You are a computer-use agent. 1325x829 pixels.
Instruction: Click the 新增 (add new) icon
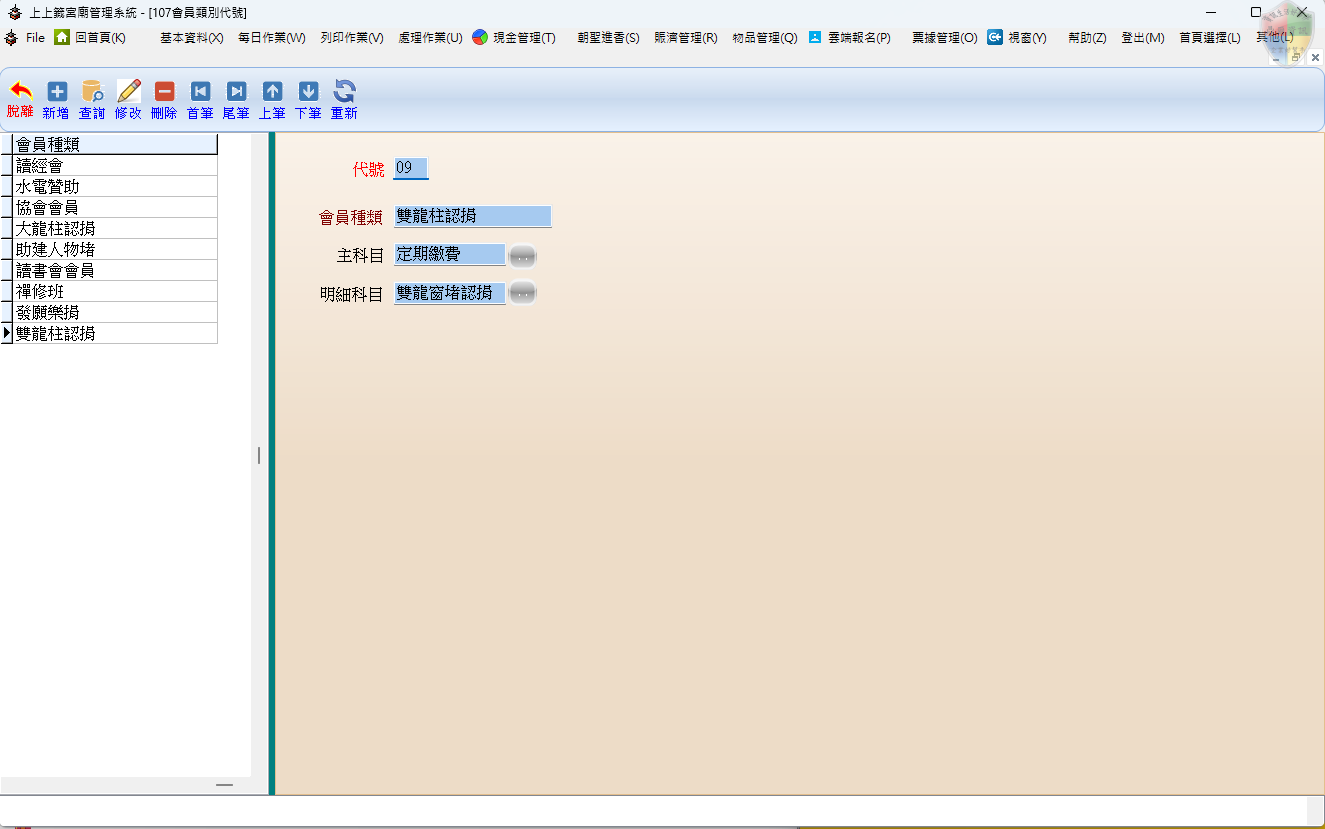(57, 99)
